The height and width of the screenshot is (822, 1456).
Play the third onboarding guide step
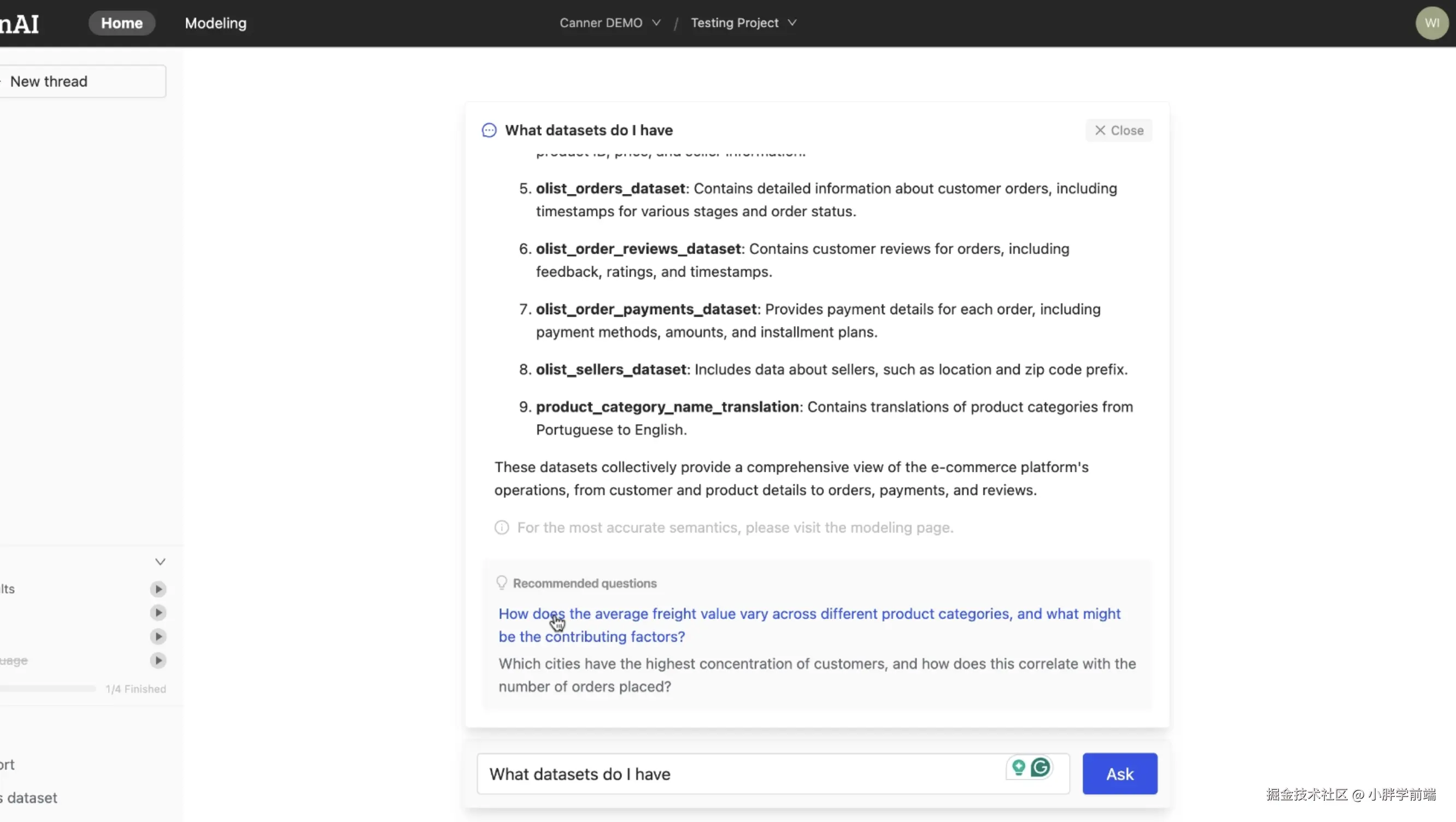point(158,637)
